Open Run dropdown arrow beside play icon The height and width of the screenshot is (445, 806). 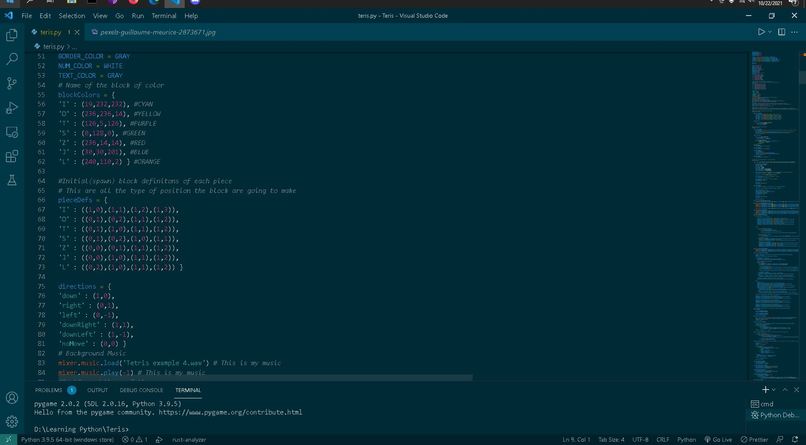(x=770, y=32)
